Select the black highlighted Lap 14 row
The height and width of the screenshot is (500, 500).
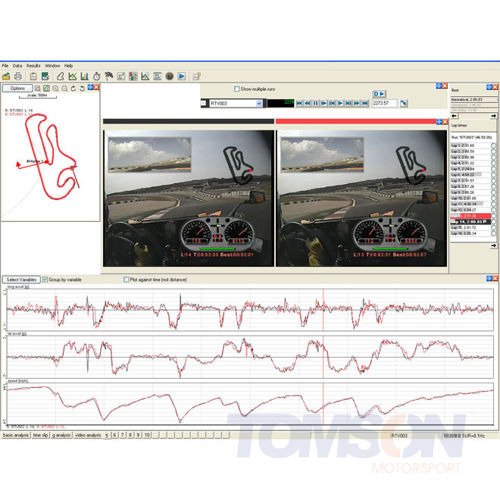[x=471, y=222]
